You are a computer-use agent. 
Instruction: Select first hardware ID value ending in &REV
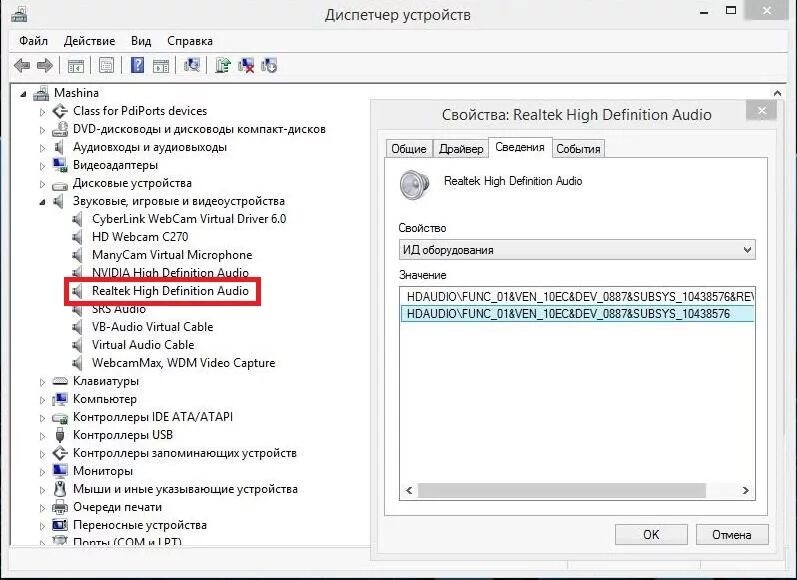pyautogui.click(x=577, y=296)
